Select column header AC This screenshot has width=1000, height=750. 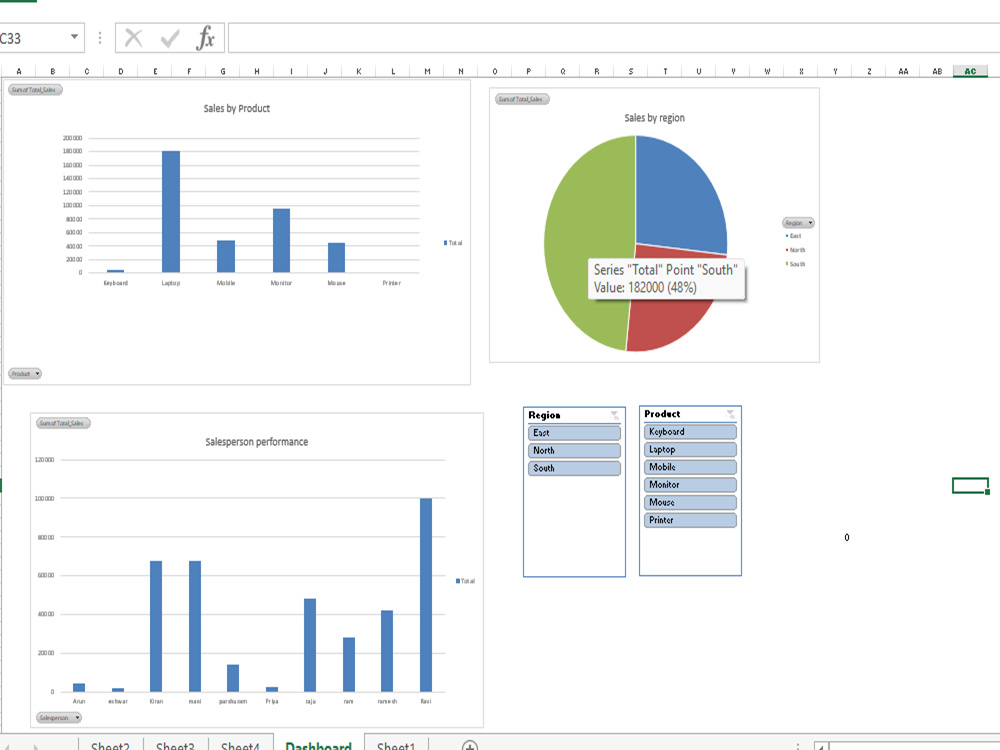pyautogui.click(x=970, y=71)
